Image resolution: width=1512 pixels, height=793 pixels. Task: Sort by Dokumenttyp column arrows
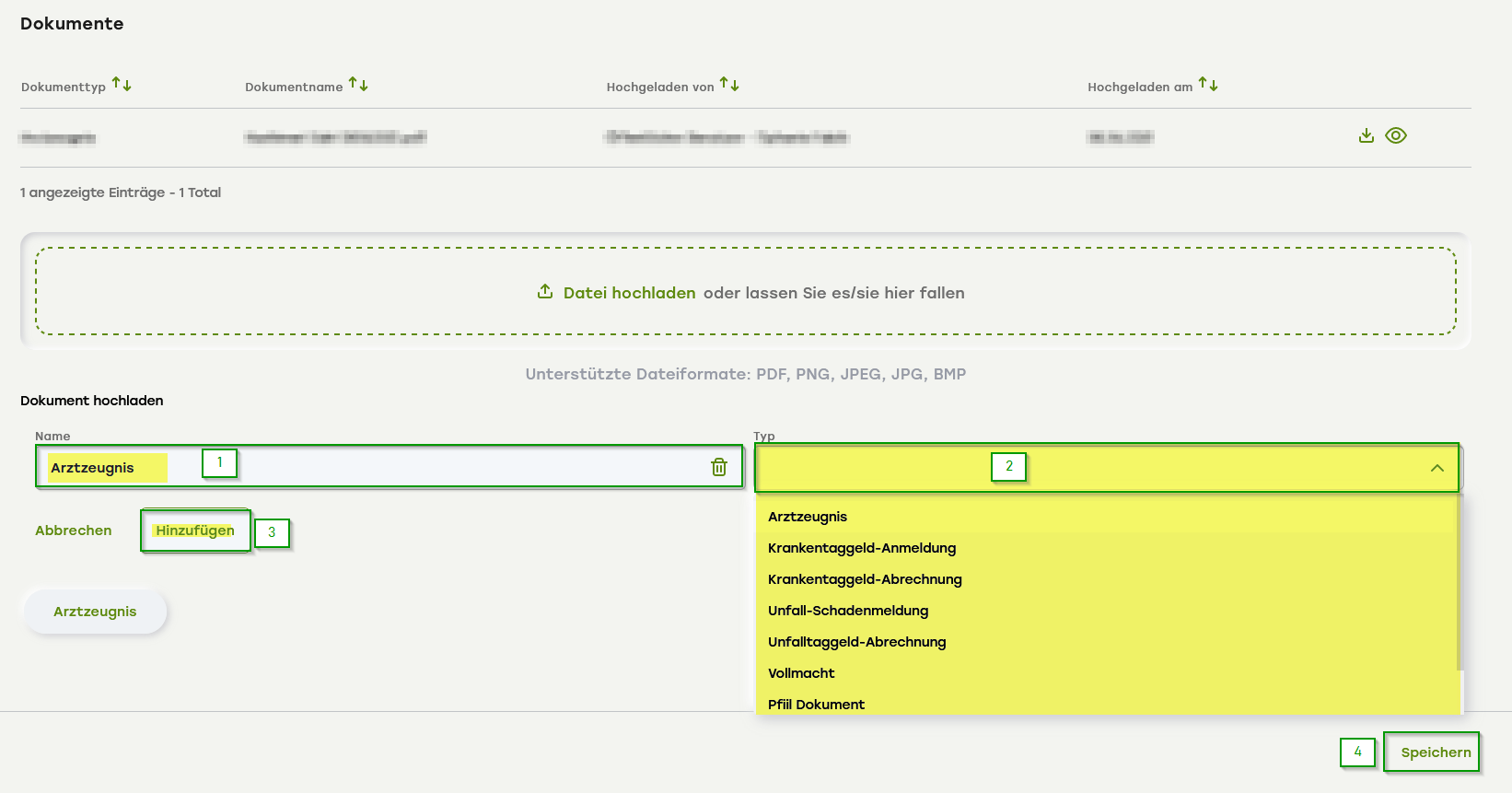122,85
